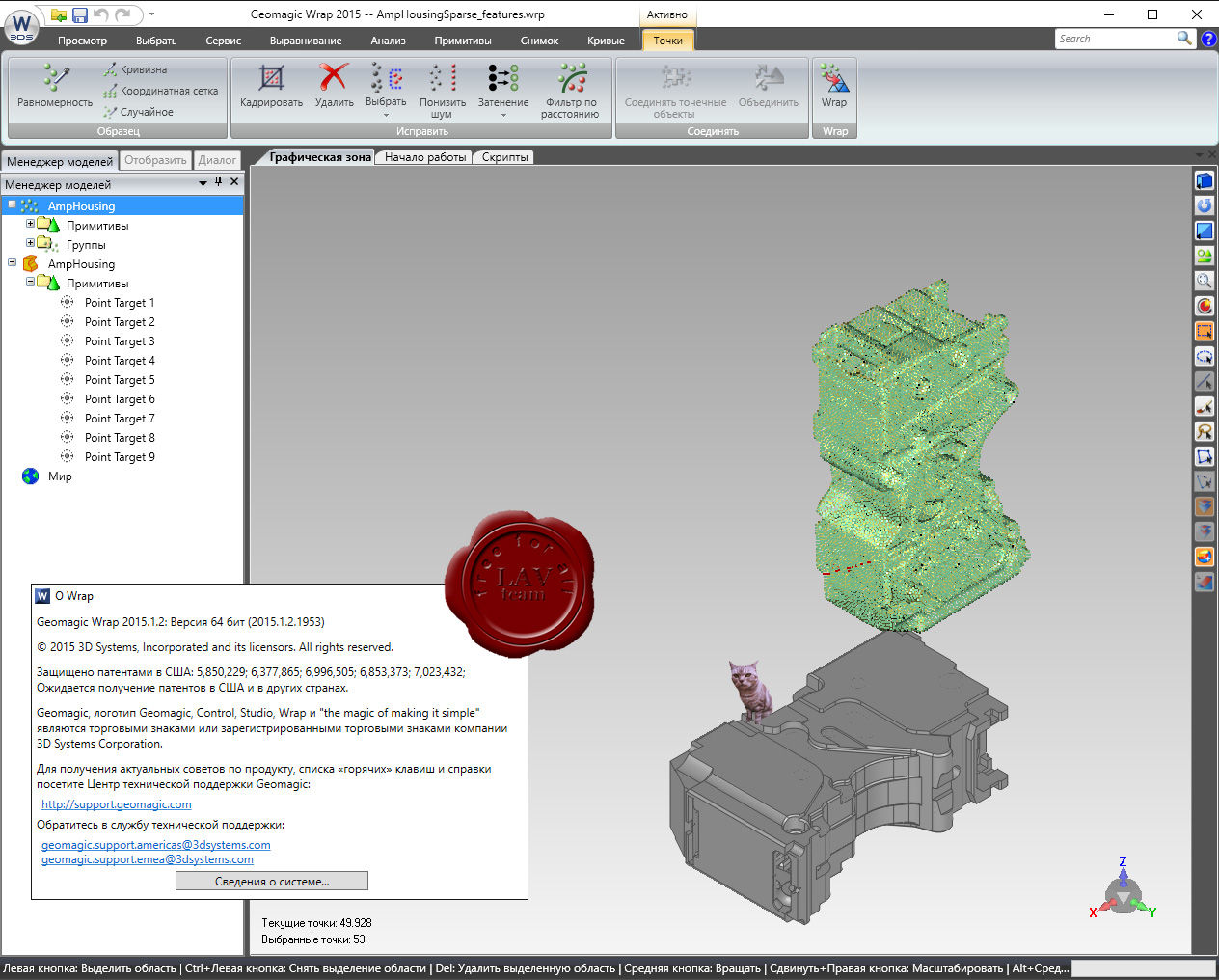This screenshot has height=980, width=1219.
Task: Choose the Кривизна sampling option
Action: coord(135,69)
